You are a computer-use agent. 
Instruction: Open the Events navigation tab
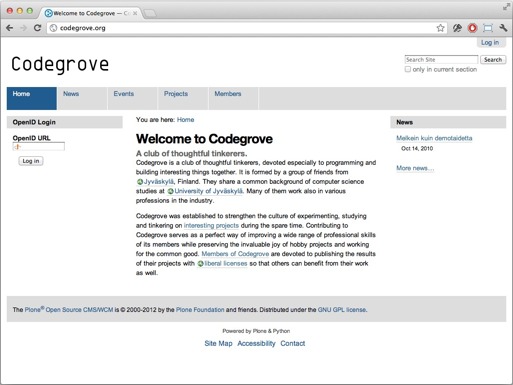click(132, 98)
